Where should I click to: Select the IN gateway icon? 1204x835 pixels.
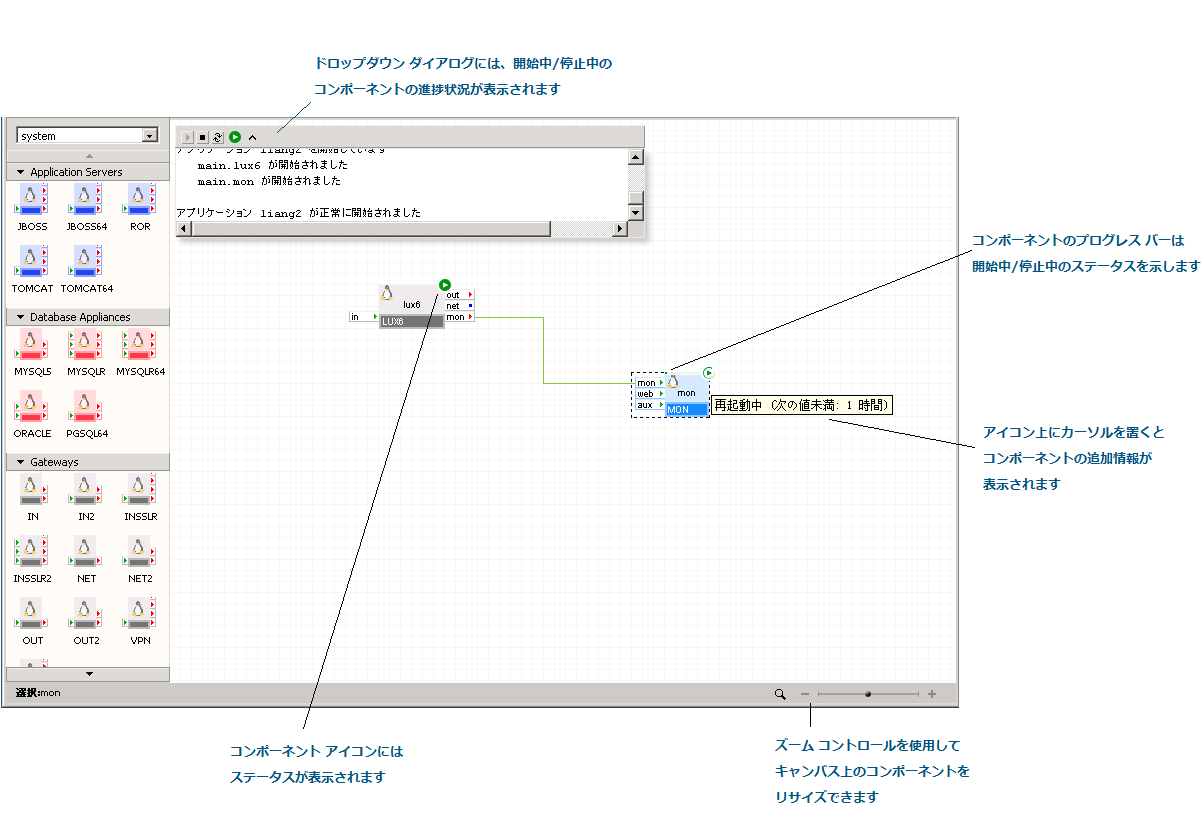(x=32, y=490)
